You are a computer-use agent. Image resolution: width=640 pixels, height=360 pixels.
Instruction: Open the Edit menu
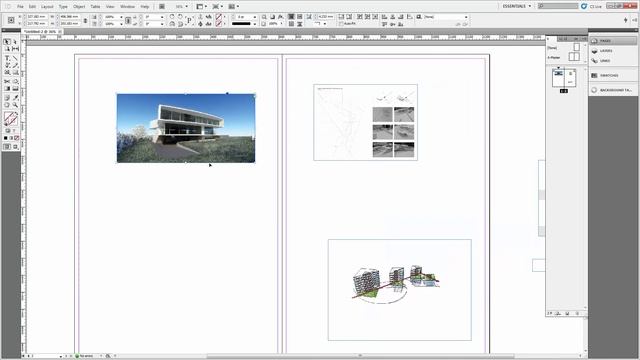[32, 7]
